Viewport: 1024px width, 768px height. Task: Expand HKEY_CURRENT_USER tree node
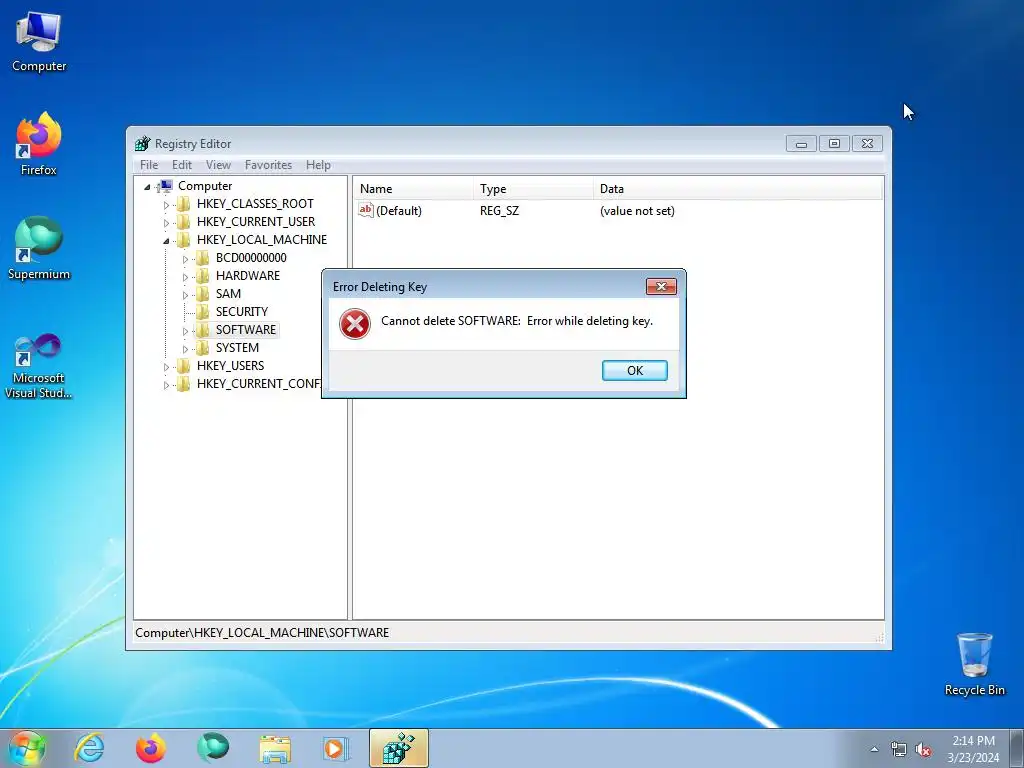[x=166, y=223]
